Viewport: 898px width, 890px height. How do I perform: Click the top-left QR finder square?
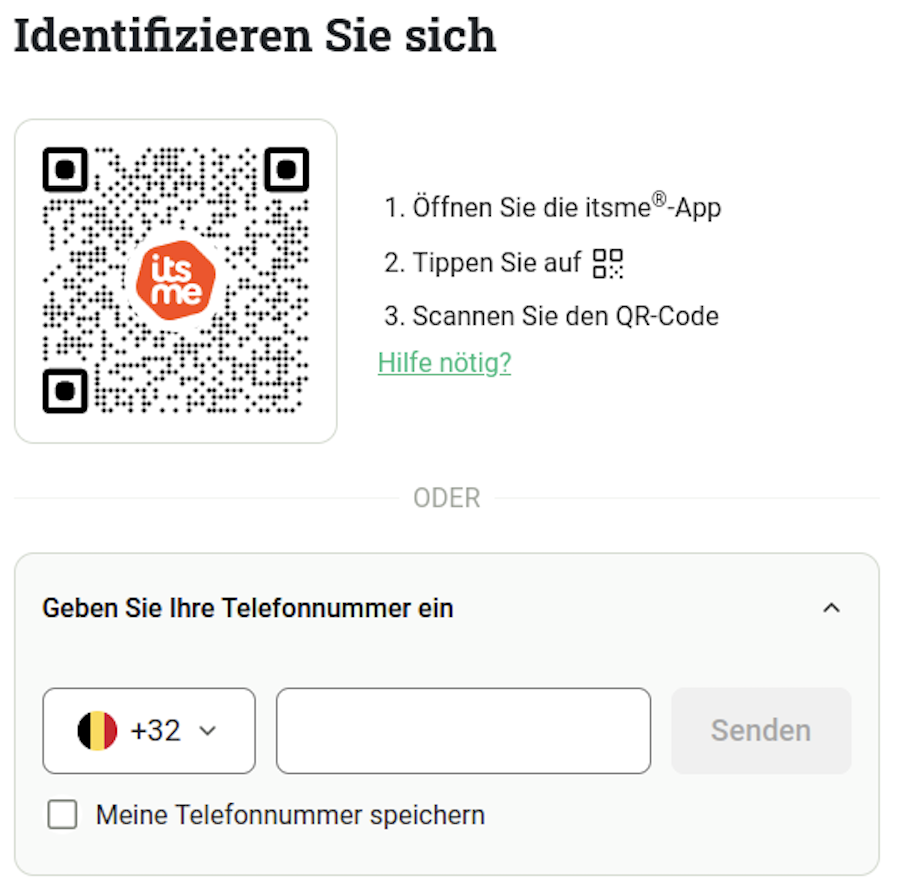coord(65,170)
